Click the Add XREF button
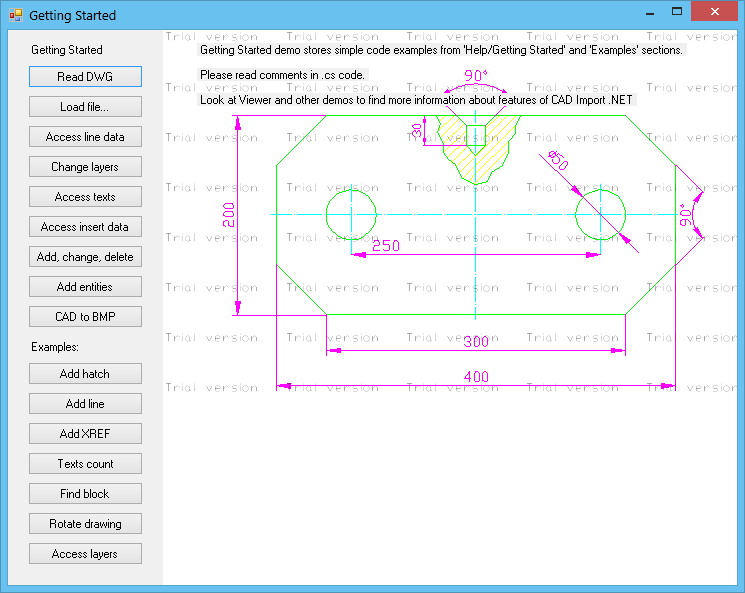Viewport: 745px width, 593px height. coord(85,434)
